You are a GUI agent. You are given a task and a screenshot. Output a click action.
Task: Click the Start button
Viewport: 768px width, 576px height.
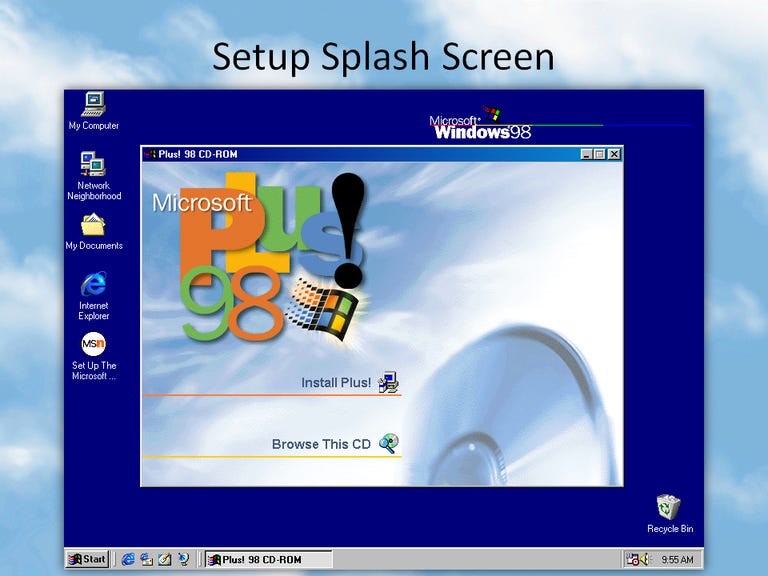coord(87,559)
